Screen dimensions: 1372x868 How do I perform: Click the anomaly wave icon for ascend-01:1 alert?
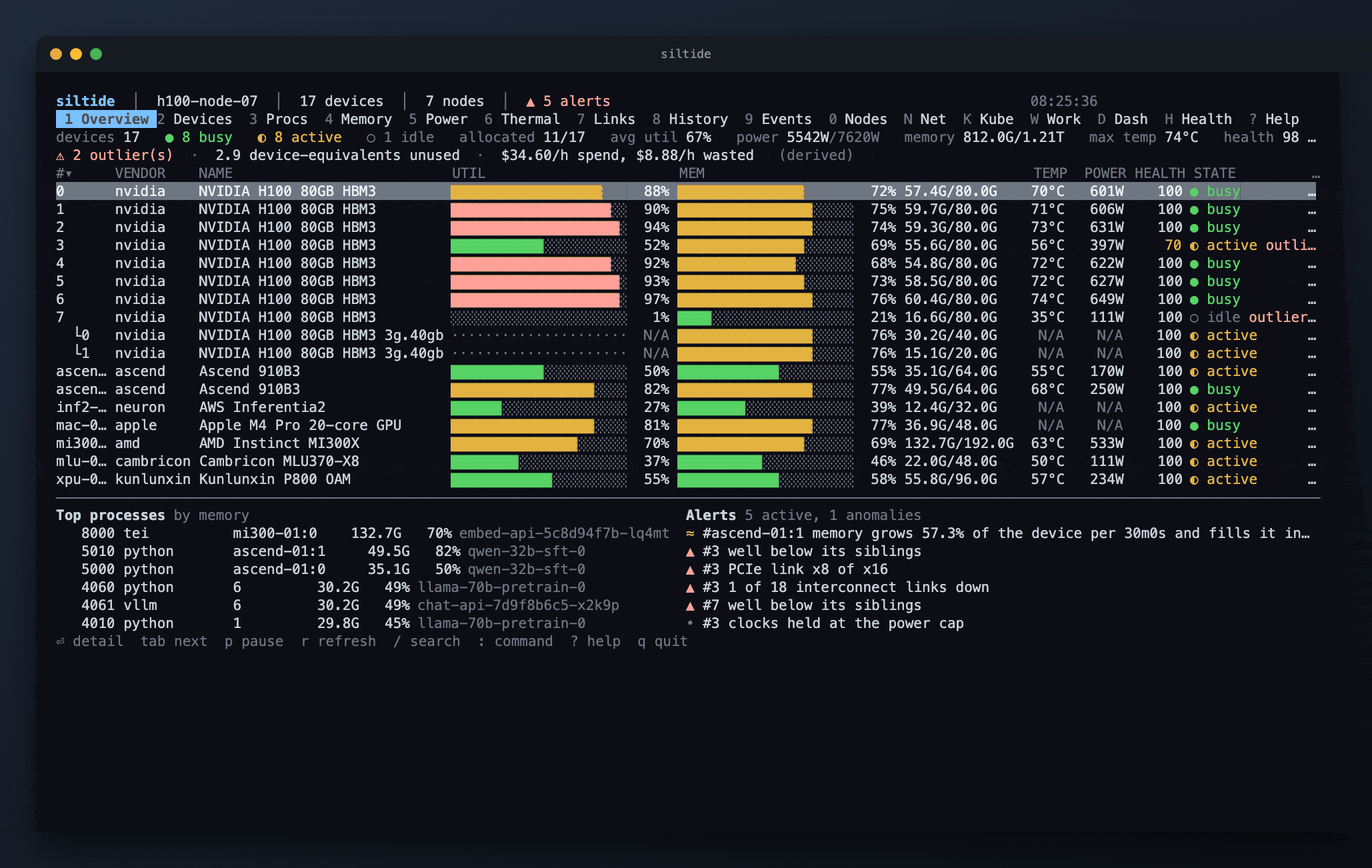pos(690,533)
